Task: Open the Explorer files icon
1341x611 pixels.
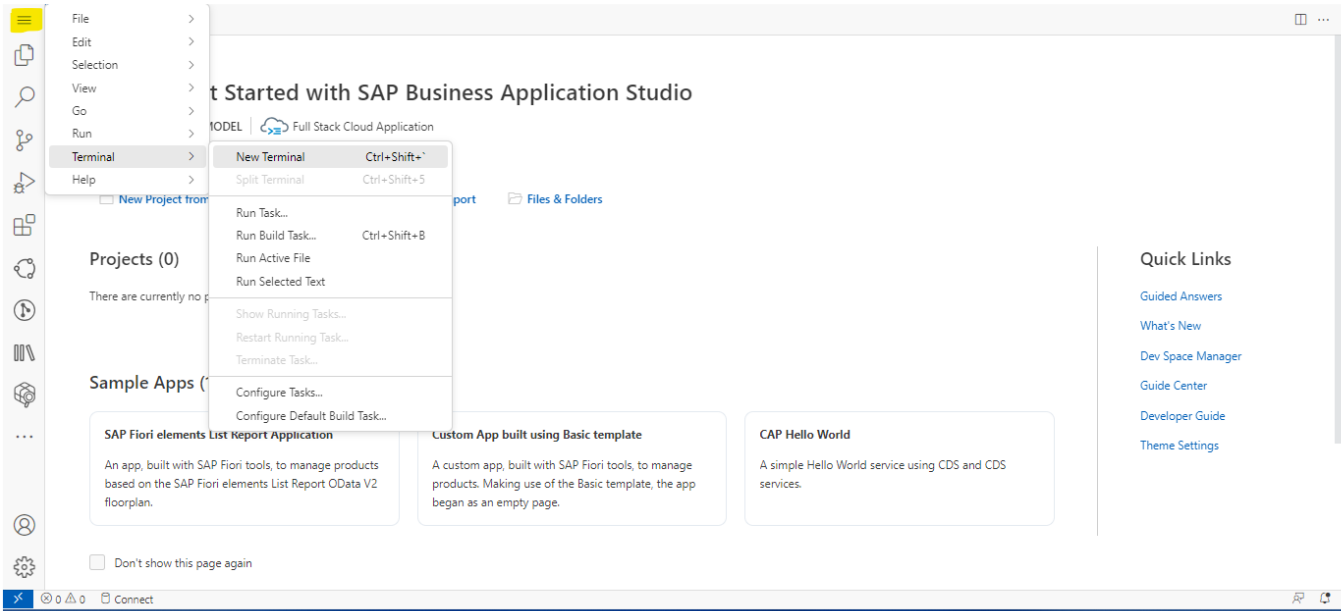Action: (24, 56)
